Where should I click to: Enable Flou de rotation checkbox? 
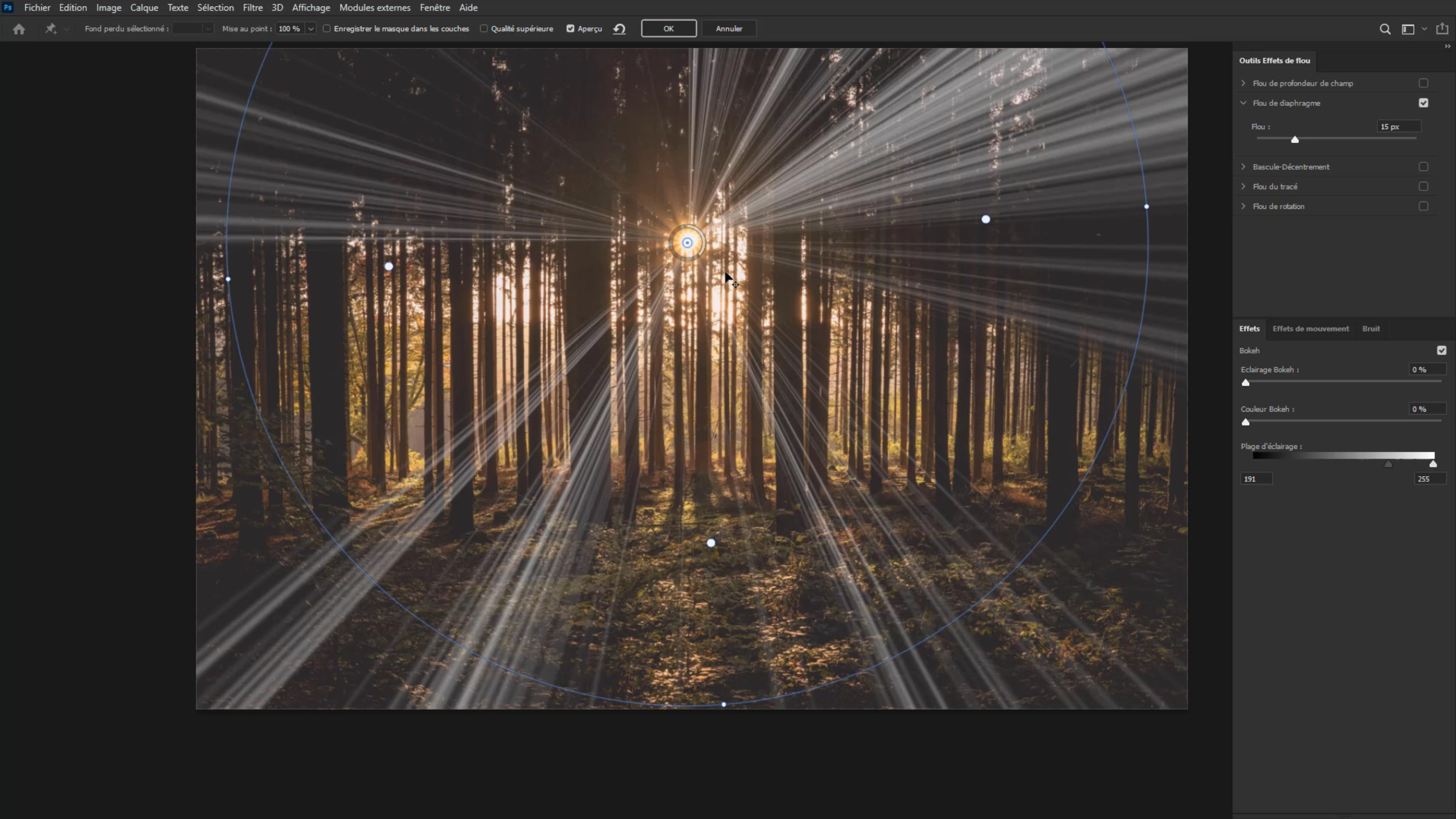(1424, 206)
